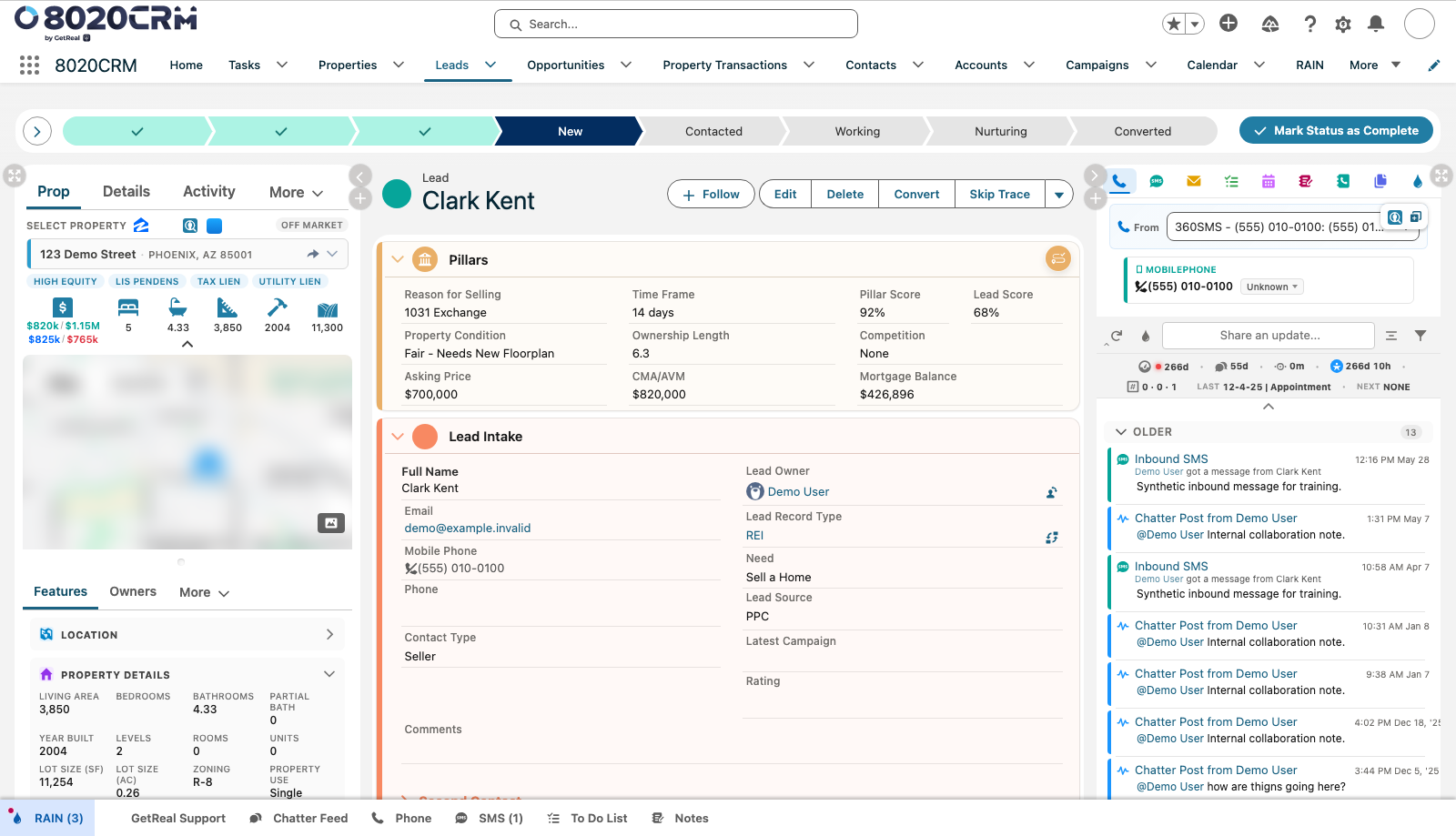
Task: Click the green task checklist icon
Action: pyautogui.click(x=1231, y=181)
